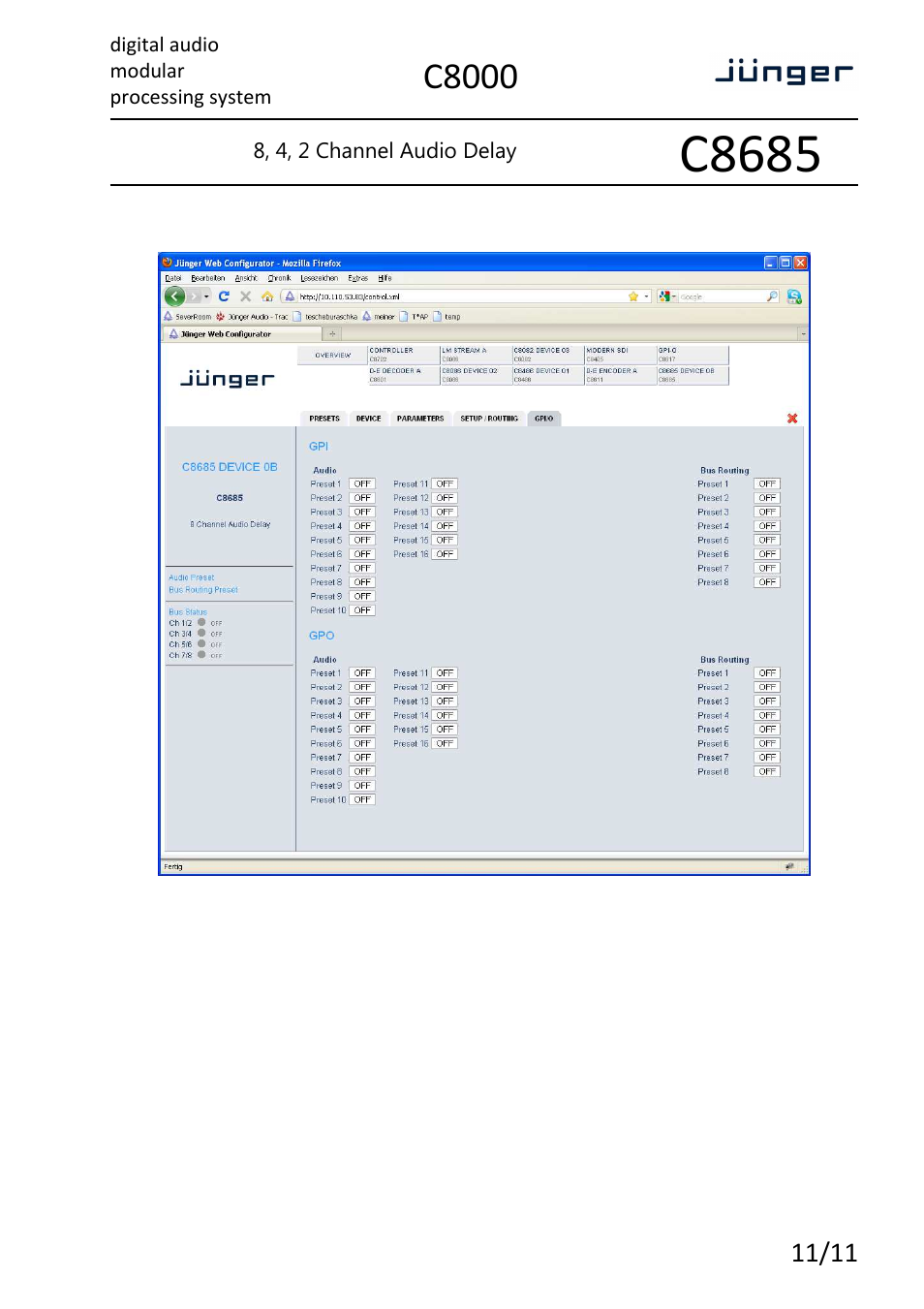Click GPI Audio Preset 10 OFF field
Image resolution: width=924 pixels, height=1309 pixels.
click(362, 610)
